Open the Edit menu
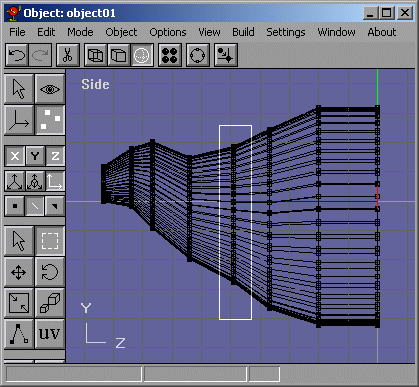 (x=46, y=32)
